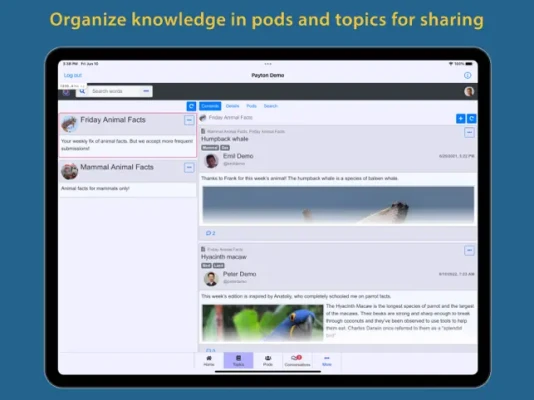The height and width of the screenshot is (400, 534).
Task: Click the magnifier search icon
Action: 82,91
